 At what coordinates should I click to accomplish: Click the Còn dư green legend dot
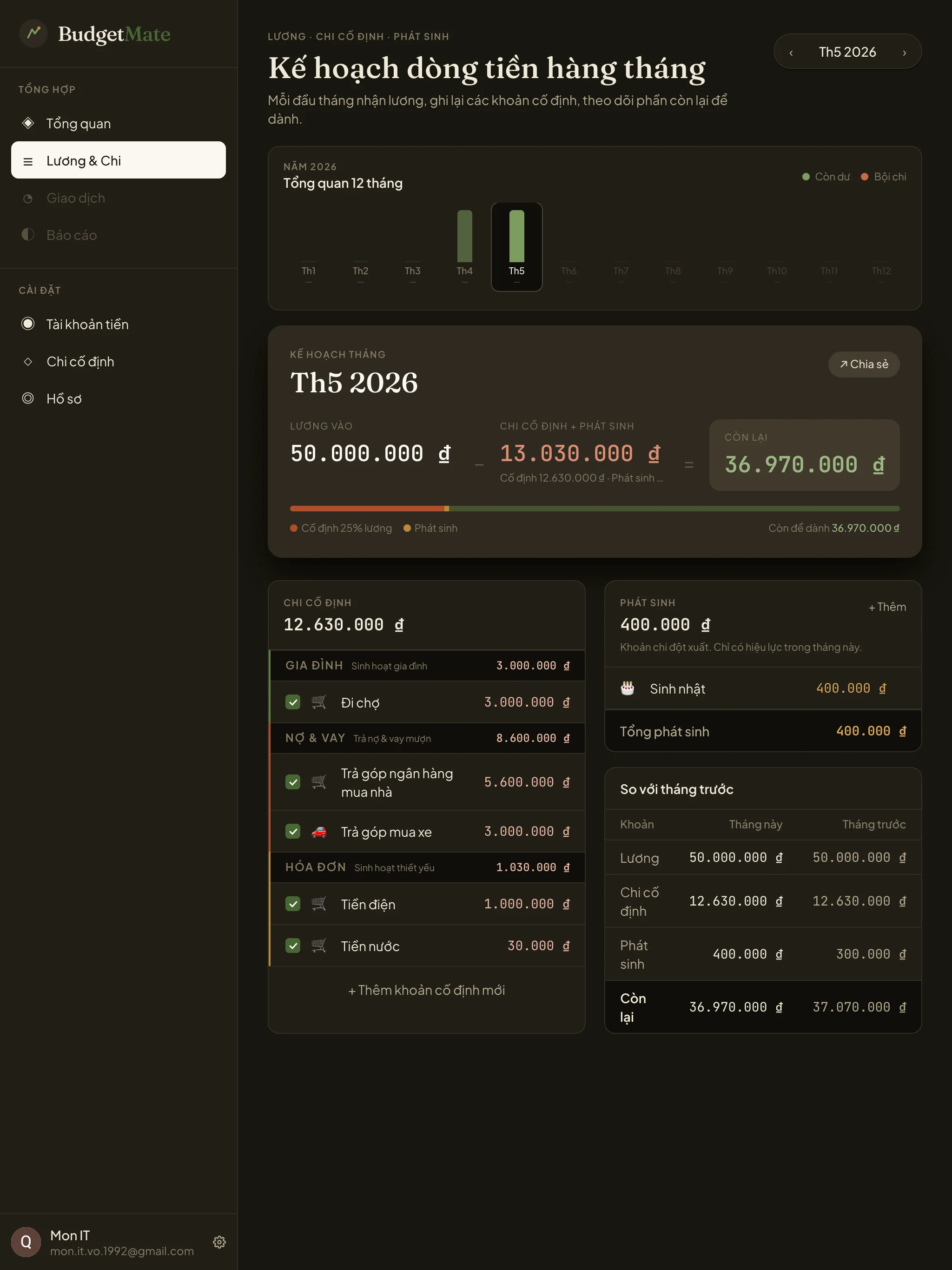[x=806, y=177]
